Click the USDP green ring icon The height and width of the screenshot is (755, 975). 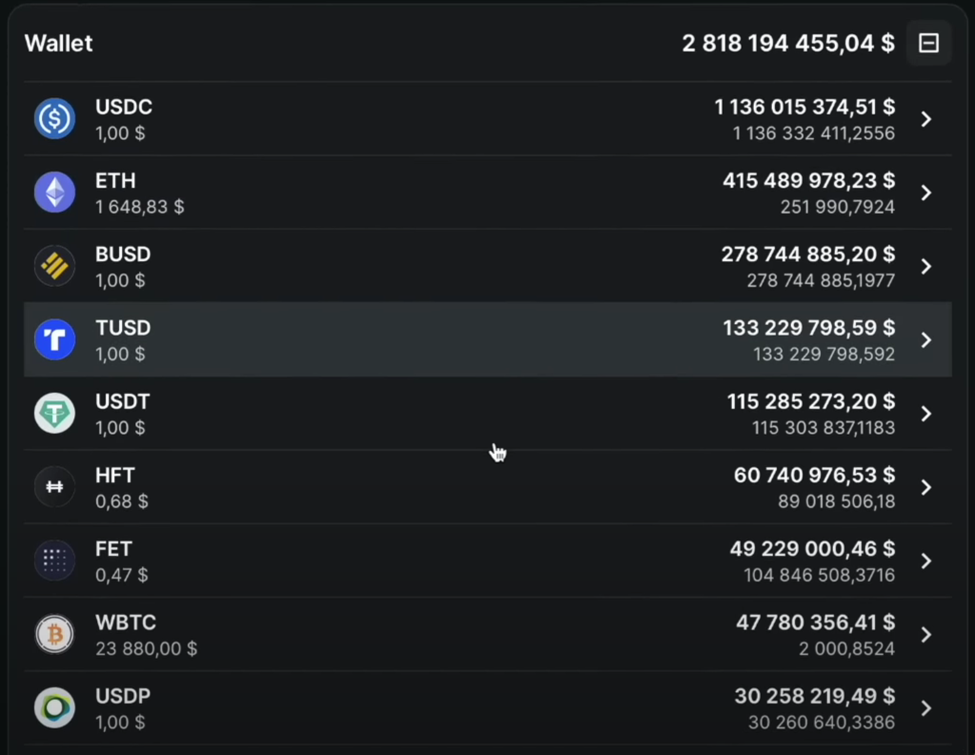point(55,708)
